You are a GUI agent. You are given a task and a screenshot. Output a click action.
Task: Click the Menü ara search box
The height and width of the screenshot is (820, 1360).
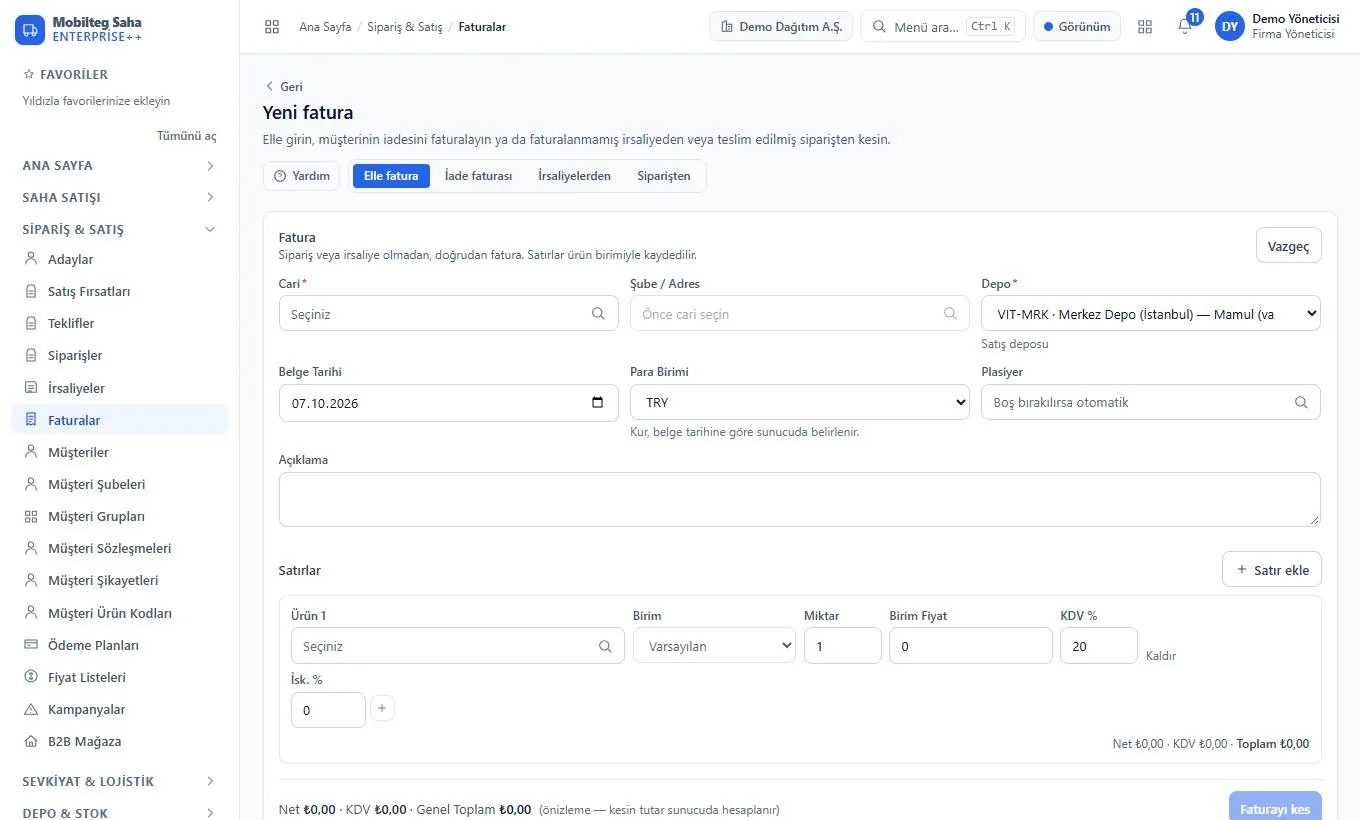(x=942, y=27)
